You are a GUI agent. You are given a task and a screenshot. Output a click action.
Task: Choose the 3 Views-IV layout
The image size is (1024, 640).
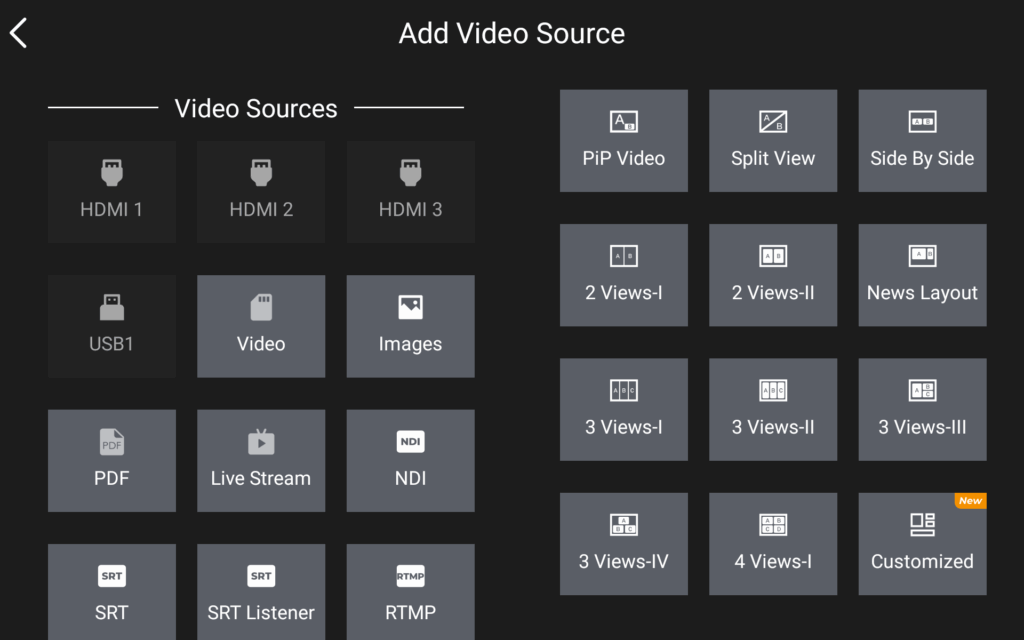pos(623,543)
